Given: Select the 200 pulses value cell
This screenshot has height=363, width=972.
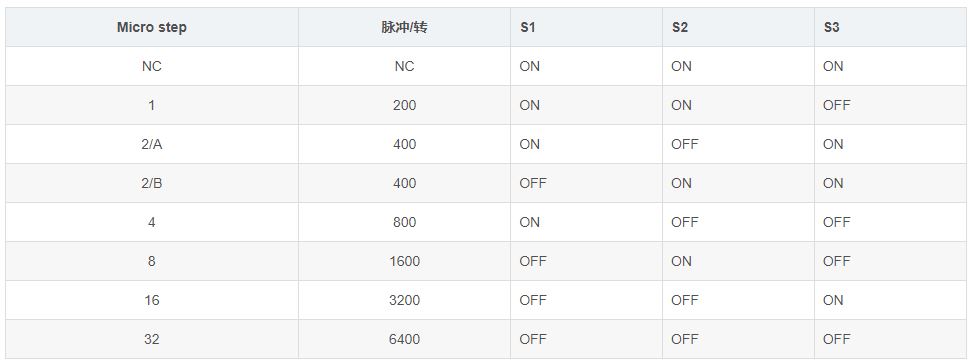Looking at the screenshot, I should point(404,105).
